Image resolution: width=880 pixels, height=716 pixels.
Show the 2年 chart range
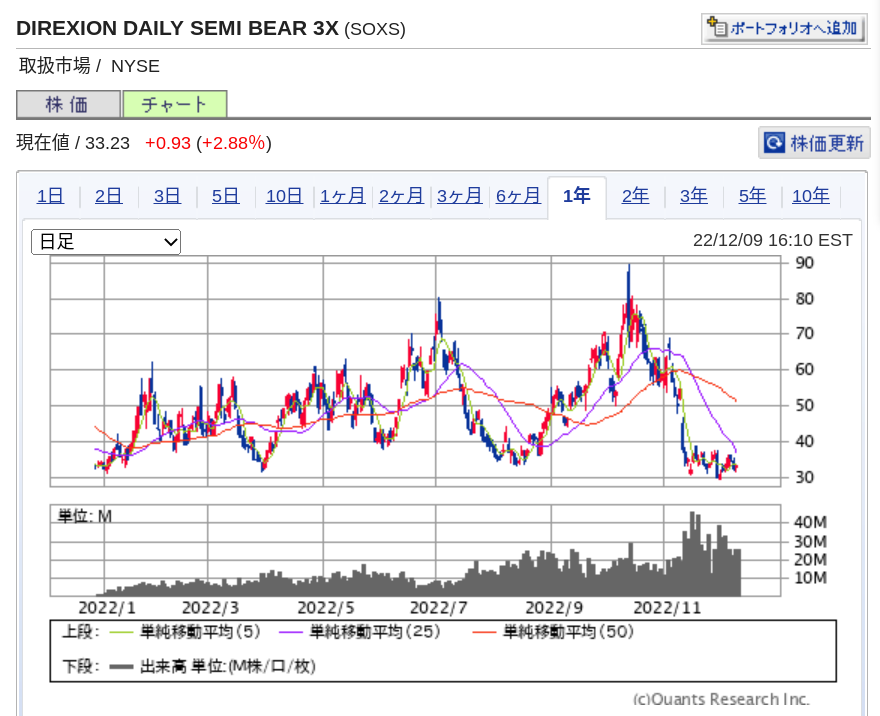(x=635, y=196)
